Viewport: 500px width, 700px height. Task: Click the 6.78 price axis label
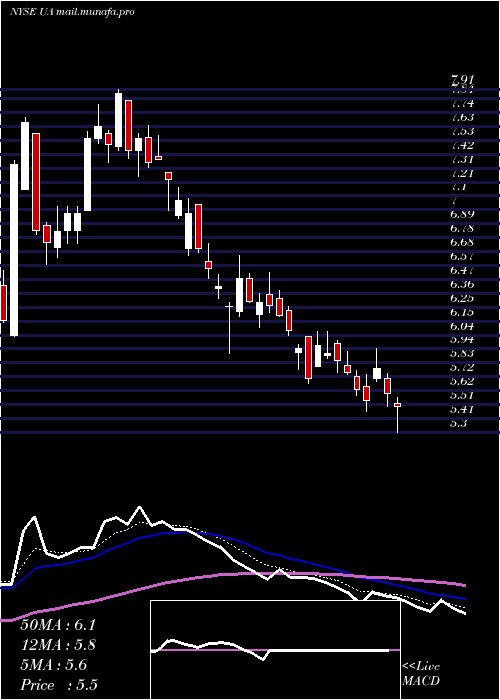[x=462, y=229]
